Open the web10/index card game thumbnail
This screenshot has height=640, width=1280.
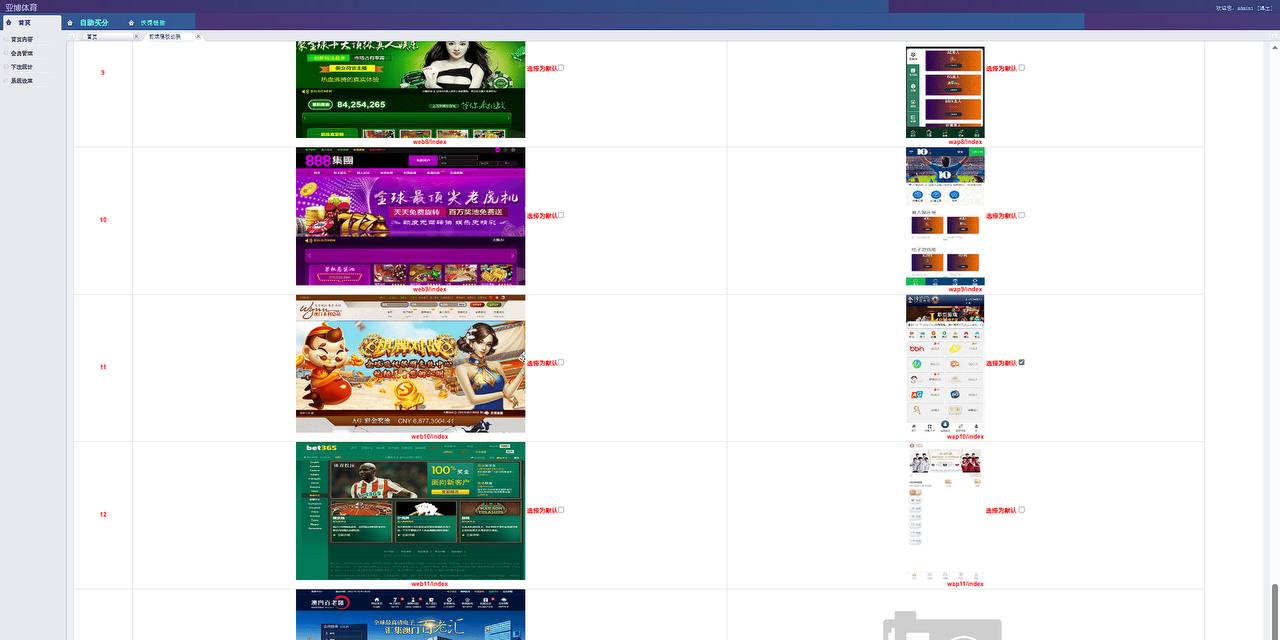point(410,363)
